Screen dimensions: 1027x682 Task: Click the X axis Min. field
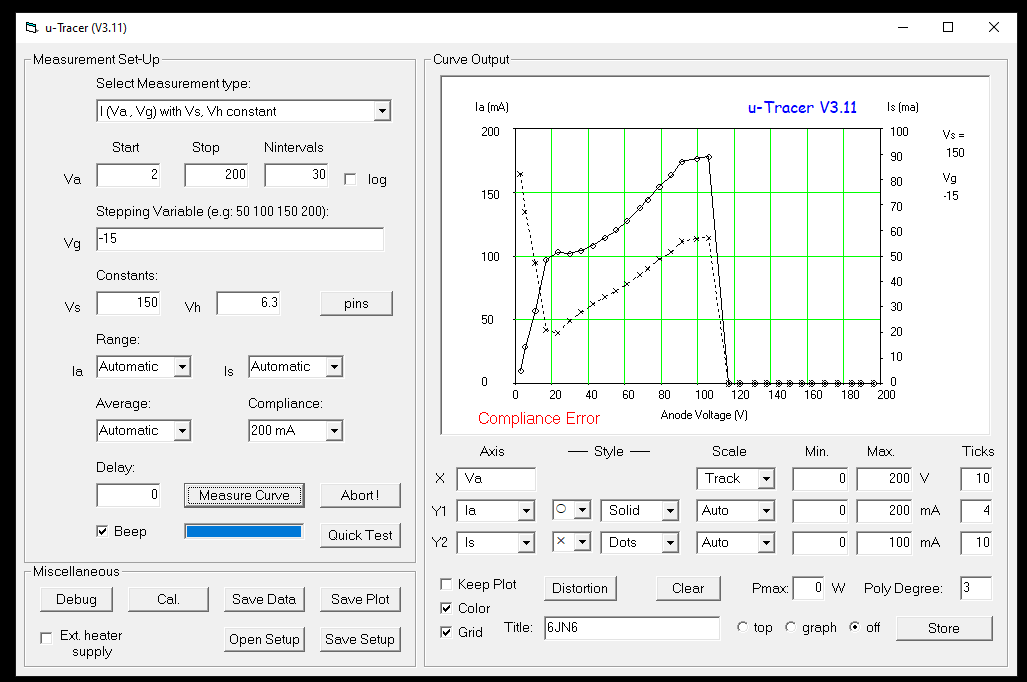[x=820, y=479]
